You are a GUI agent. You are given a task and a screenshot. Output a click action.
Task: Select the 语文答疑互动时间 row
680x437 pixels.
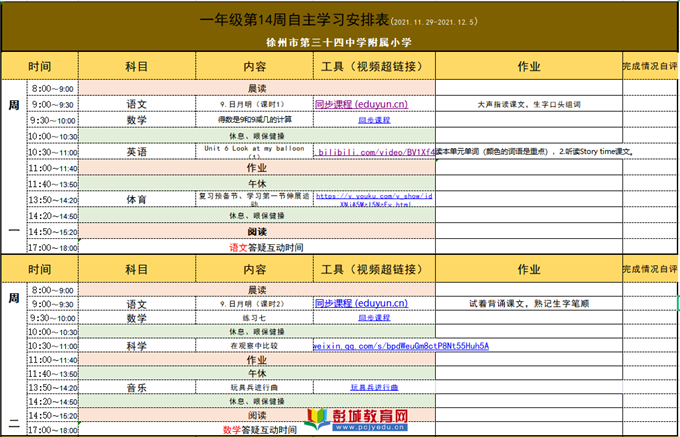click(257, 248)
